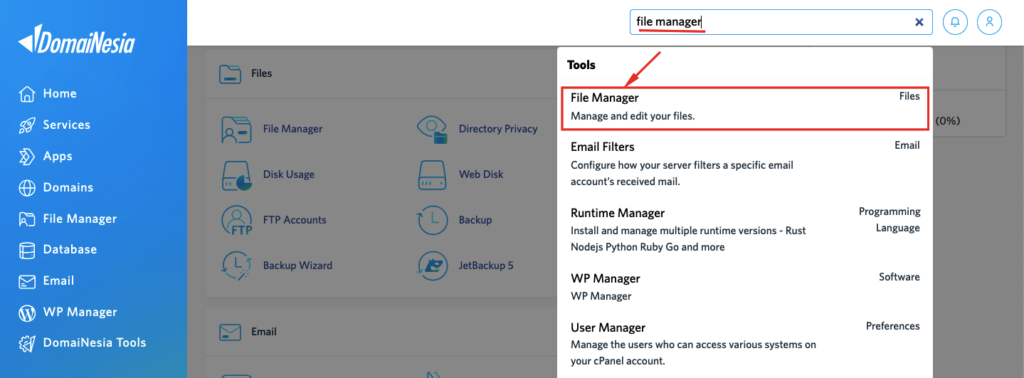1024x378 pixels.
Task: Click the Email section header icon
Action: [230, 332]
